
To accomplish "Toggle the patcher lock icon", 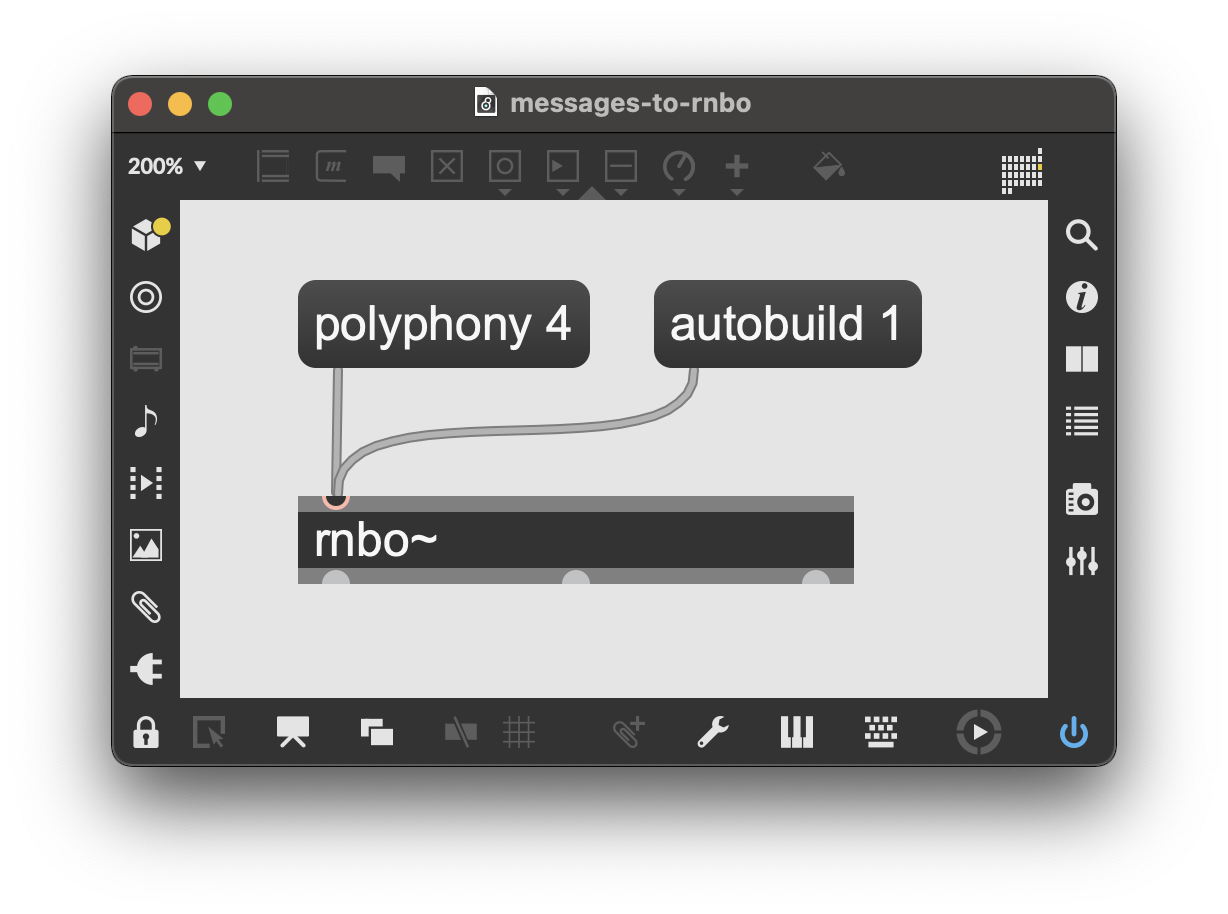I will pos(146,733).
